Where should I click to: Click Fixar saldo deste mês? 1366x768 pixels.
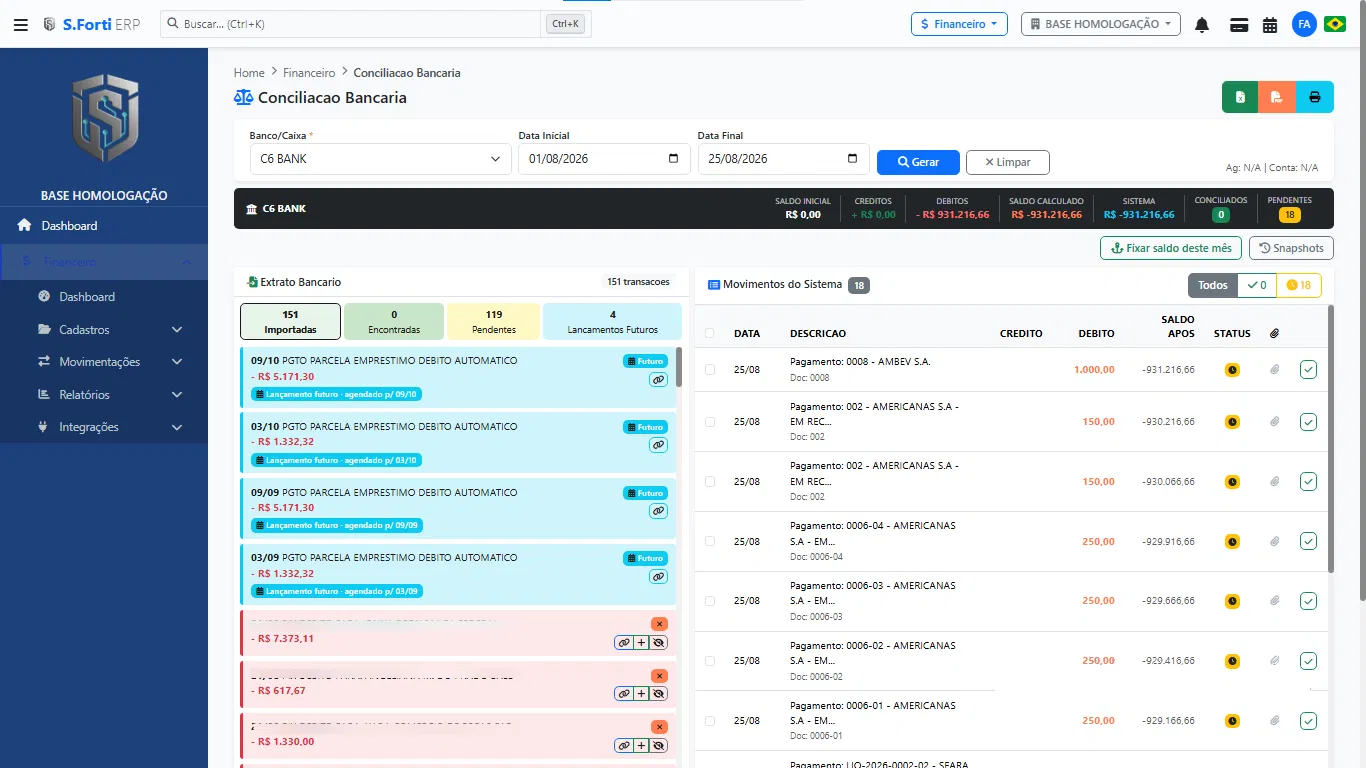click(1171, 248)
